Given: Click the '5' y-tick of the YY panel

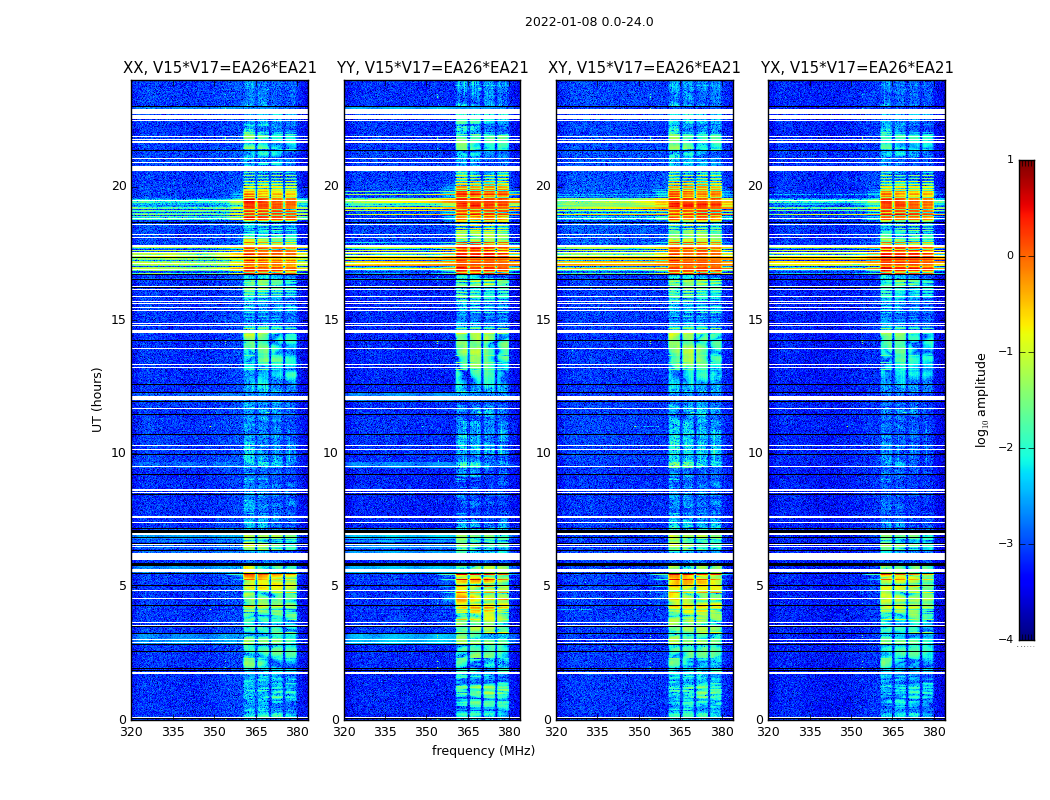Looking at the screenshot, I should pyautogui.click(x=335, y=586).
